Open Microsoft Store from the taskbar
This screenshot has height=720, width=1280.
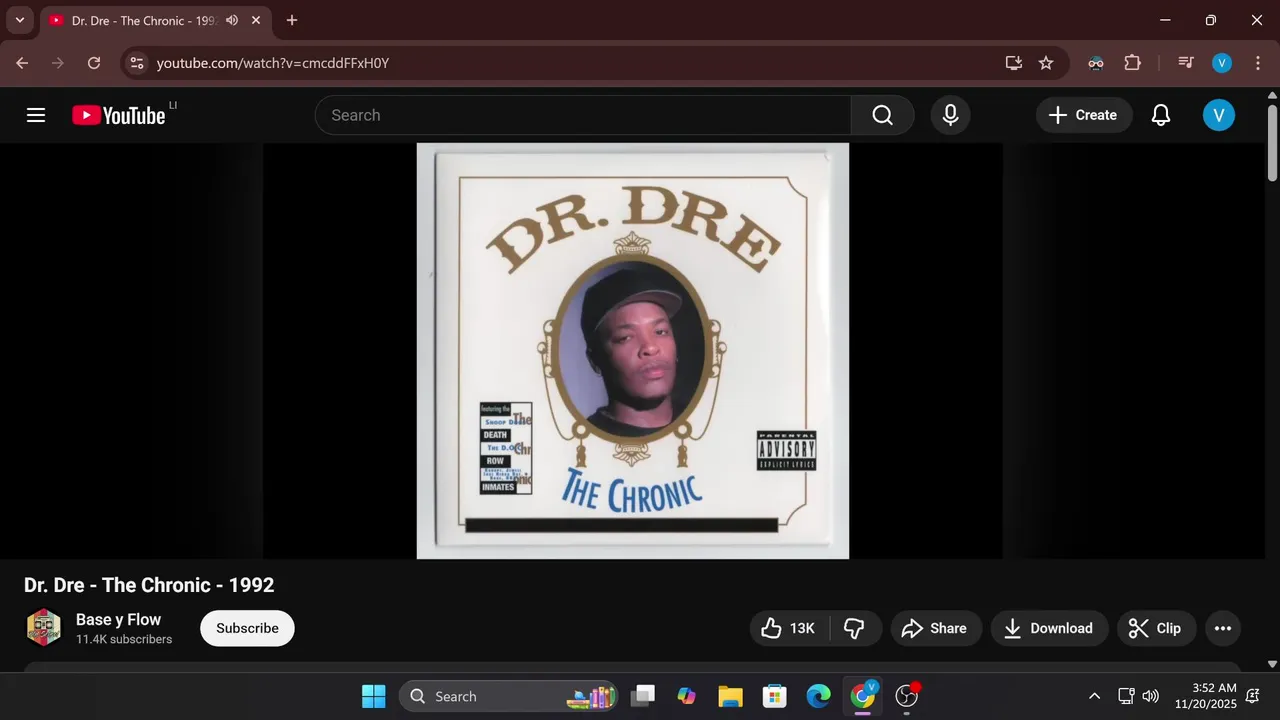774,696
